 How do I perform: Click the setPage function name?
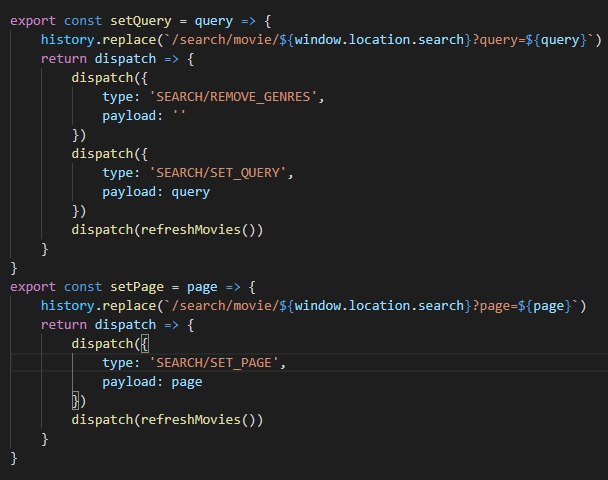tap(136, 287)
